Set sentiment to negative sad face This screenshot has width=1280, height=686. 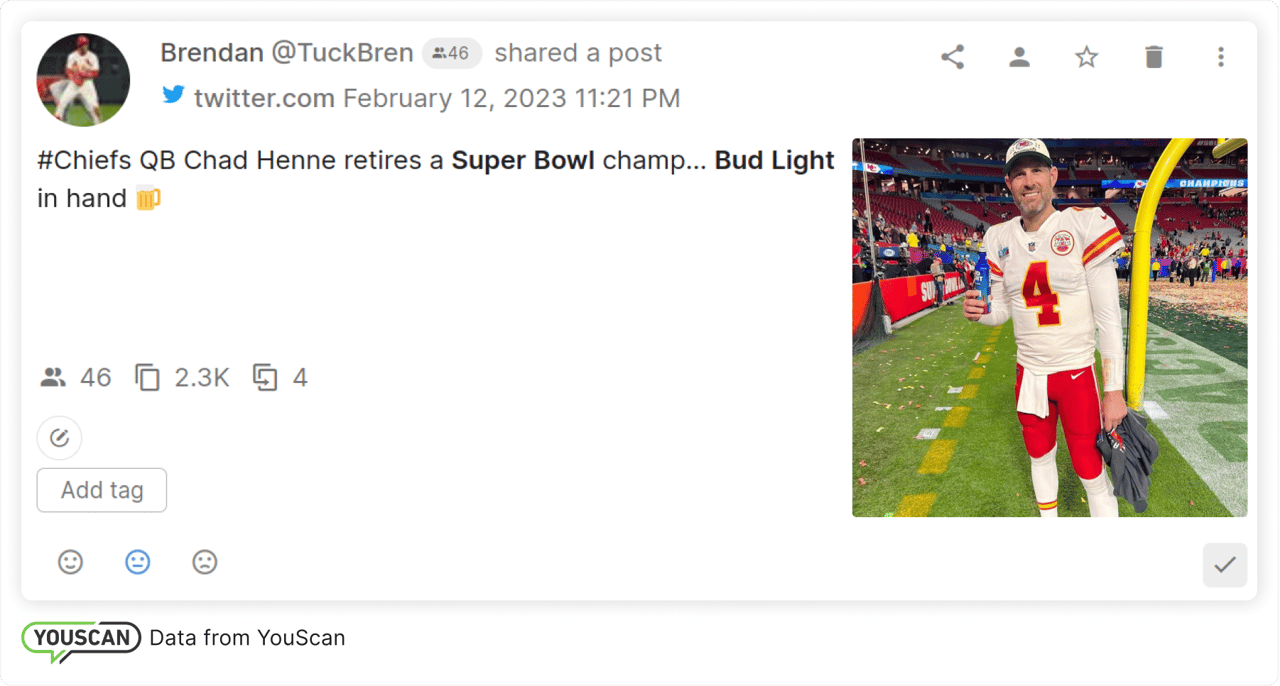(x=205, y=562)
